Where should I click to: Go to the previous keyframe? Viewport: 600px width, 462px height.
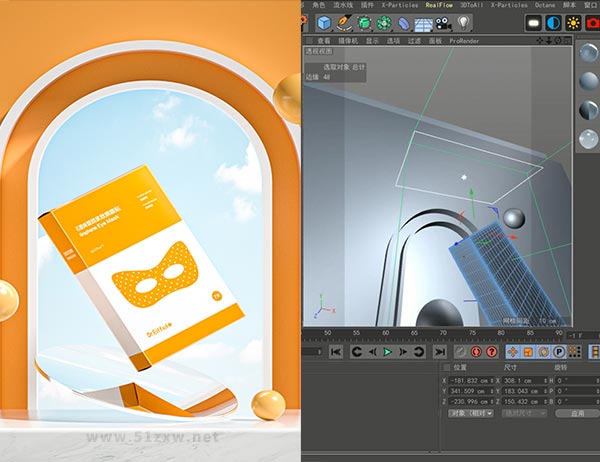357,352
